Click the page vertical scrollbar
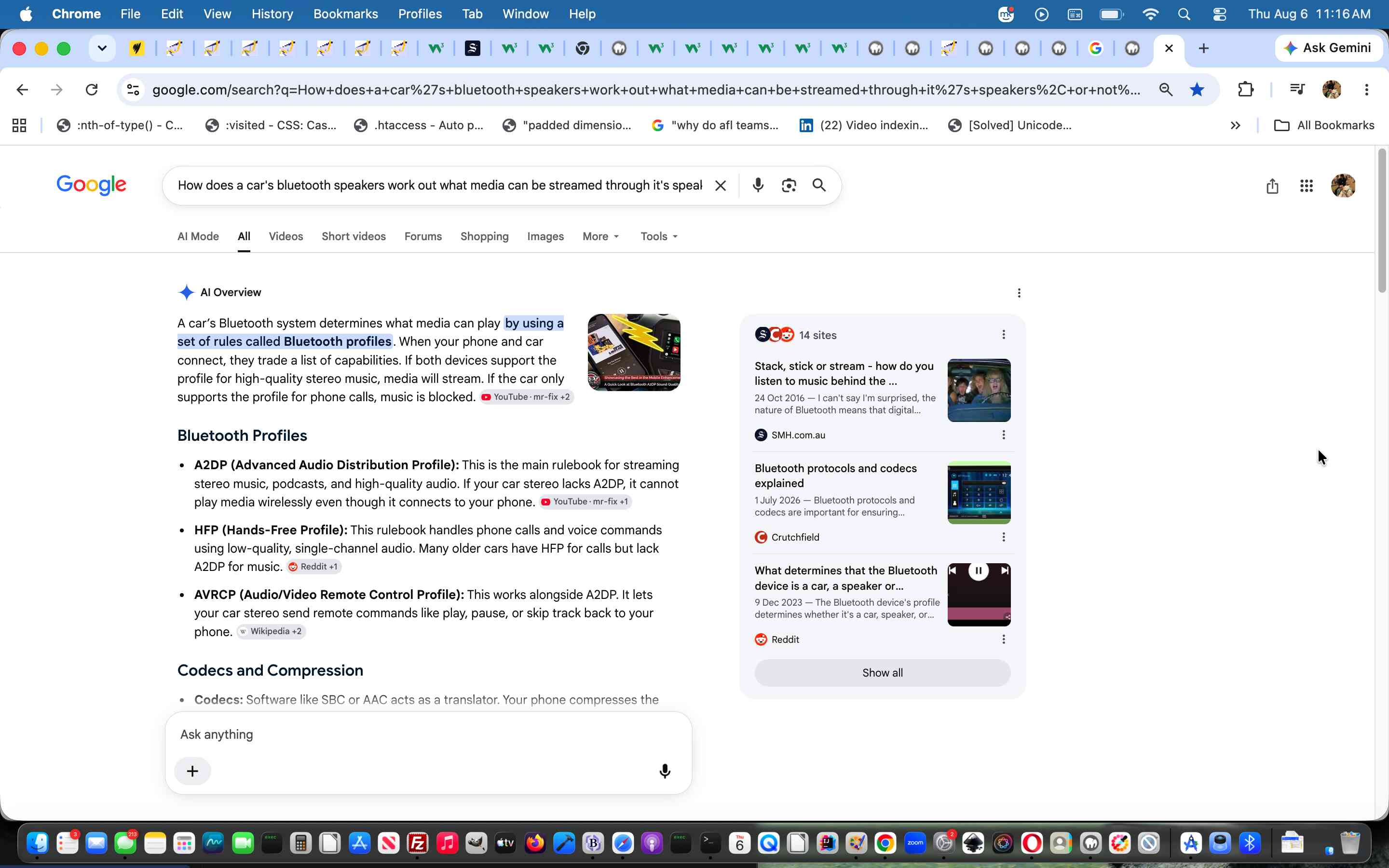This screenshot has height=868, width=1389. [x=1382, y=221]
